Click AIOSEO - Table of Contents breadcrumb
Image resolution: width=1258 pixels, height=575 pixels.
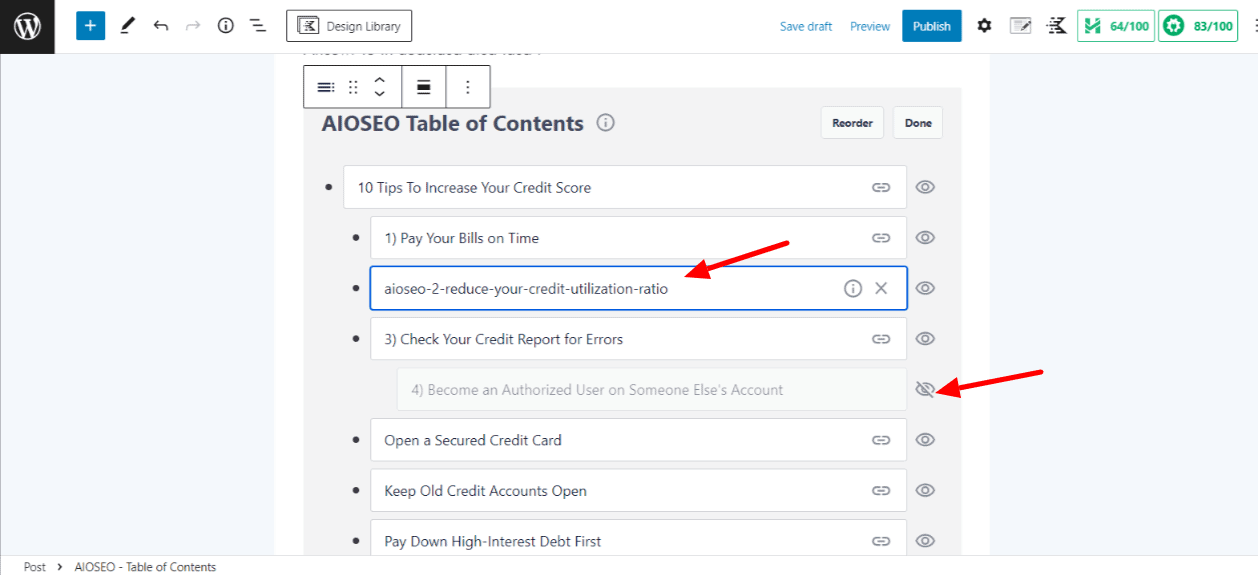coord(145,567)
